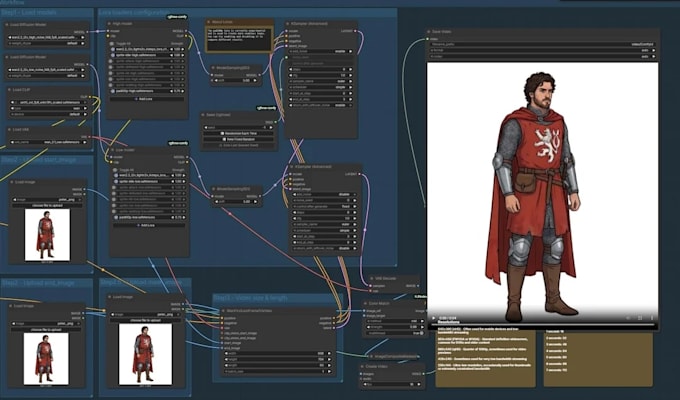680x400 pixels.
Task: Collapse the Save Video node title dot
Action: click(x=429, y=32)
